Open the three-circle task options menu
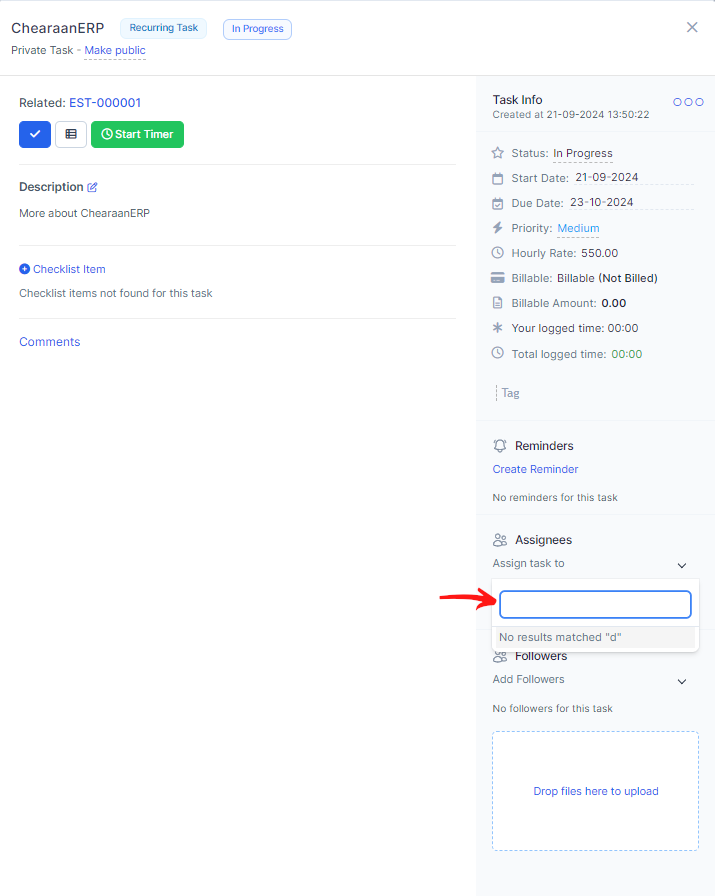The width and height of the screenshot is (715, 896). point(688,102)
